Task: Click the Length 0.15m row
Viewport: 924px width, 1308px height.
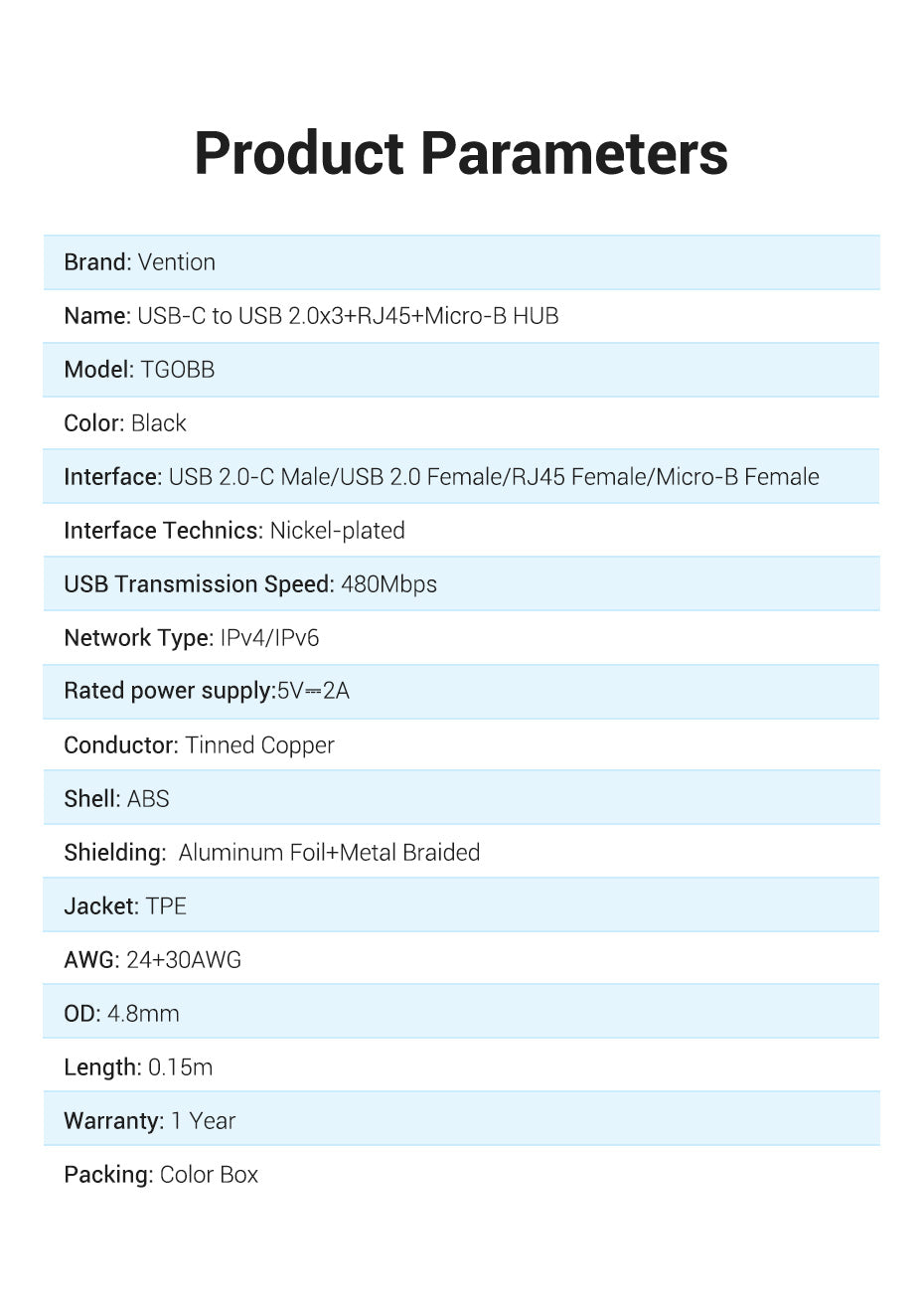Action: (138, 1067)
